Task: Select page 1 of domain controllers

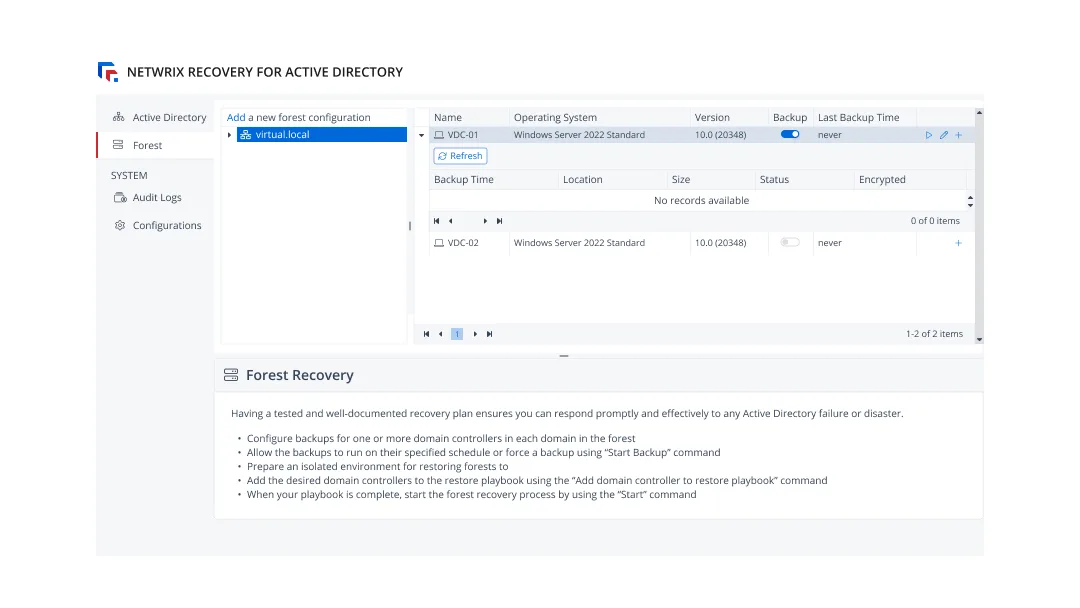Action: tap(457, 334)
